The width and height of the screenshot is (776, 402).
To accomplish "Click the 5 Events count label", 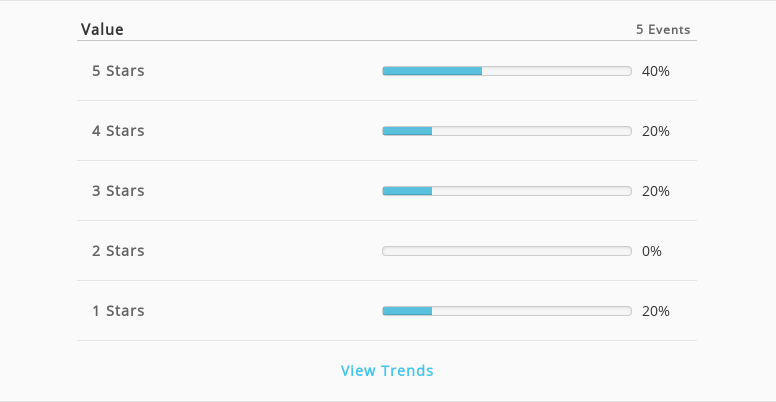I will (x=663, y=30).
